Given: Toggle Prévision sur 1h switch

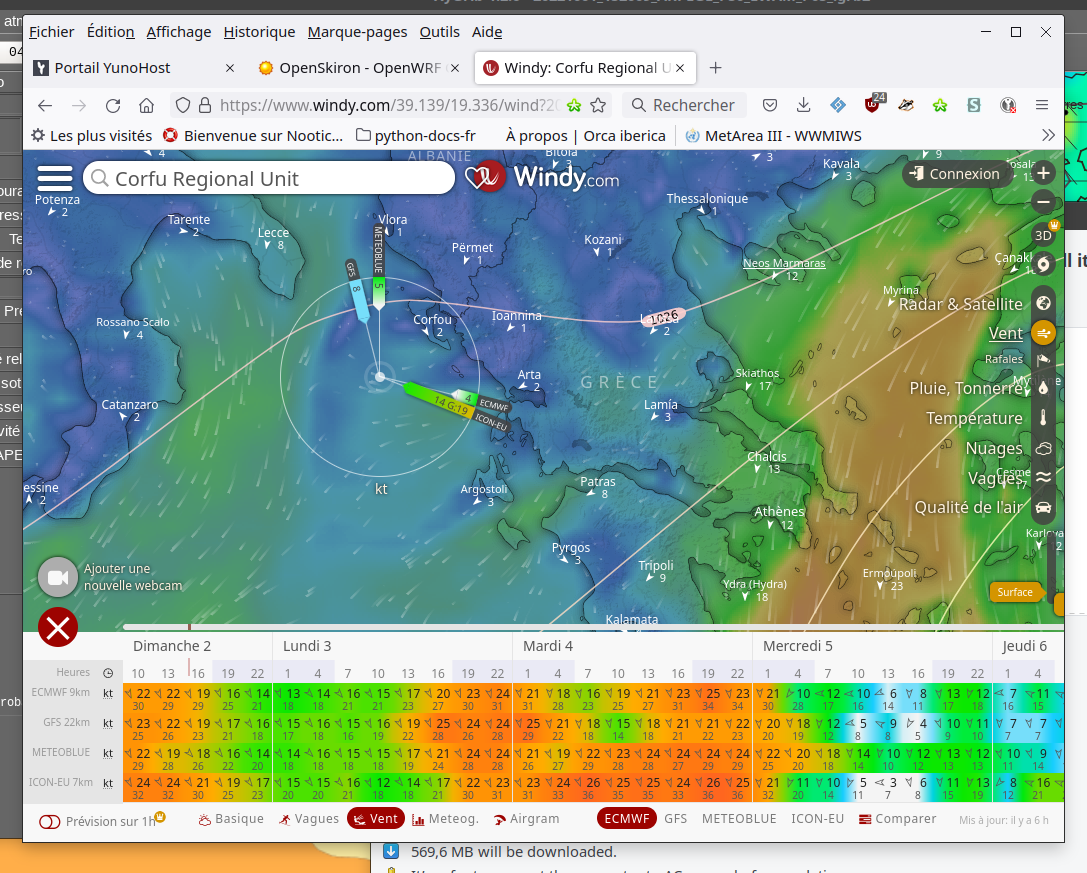Looking at the screenshot, I should click(x=50, y=822).
